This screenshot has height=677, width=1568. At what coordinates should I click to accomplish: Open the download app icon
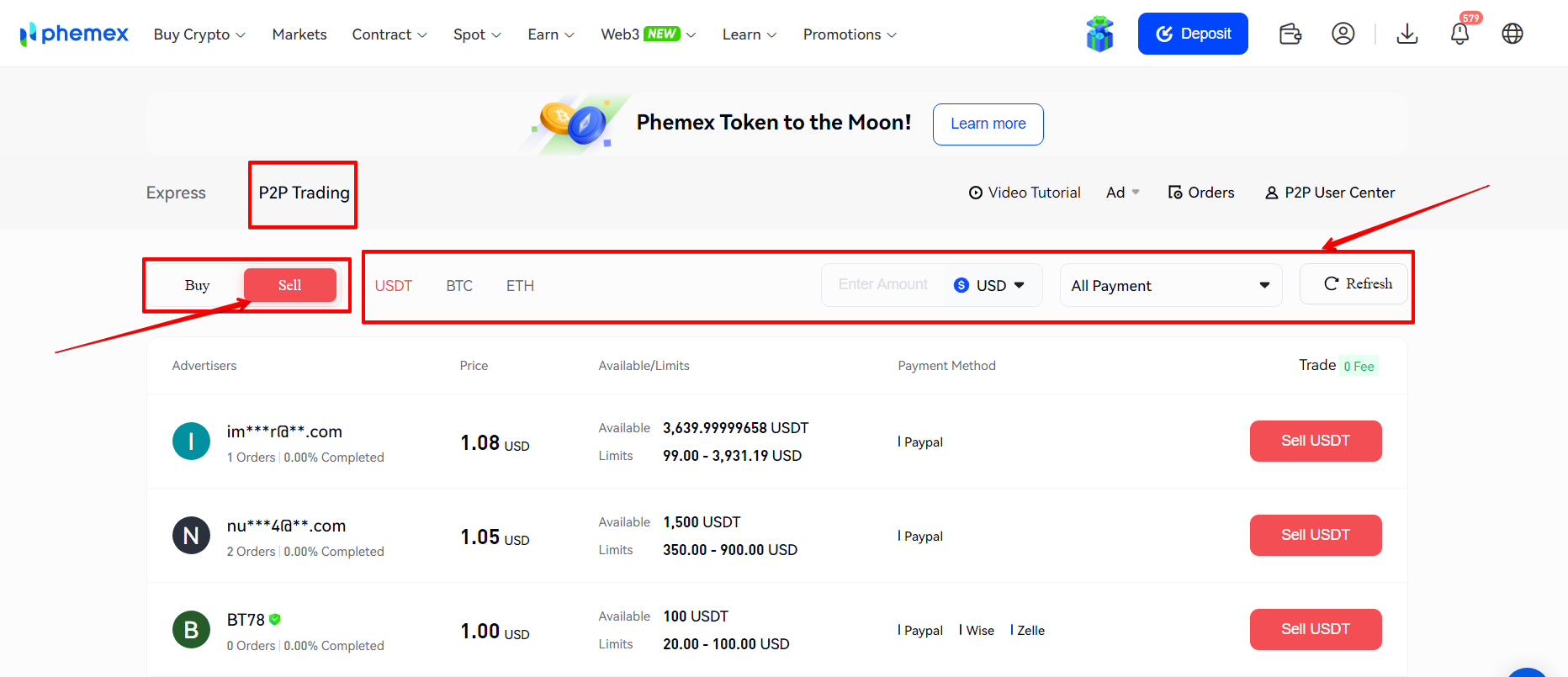tap(1407, 34)
